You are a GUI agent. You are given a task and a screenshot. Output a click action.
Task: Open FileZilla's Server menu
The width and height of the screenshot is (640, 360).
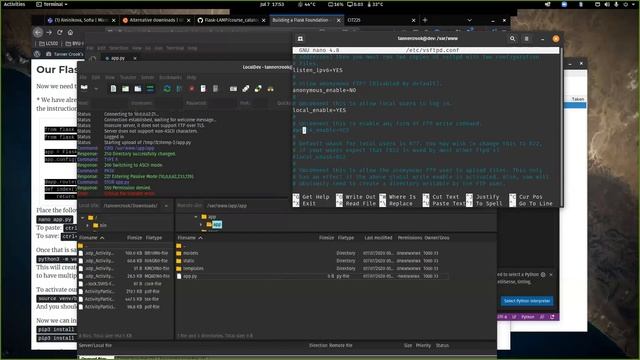tap(147, 77)
